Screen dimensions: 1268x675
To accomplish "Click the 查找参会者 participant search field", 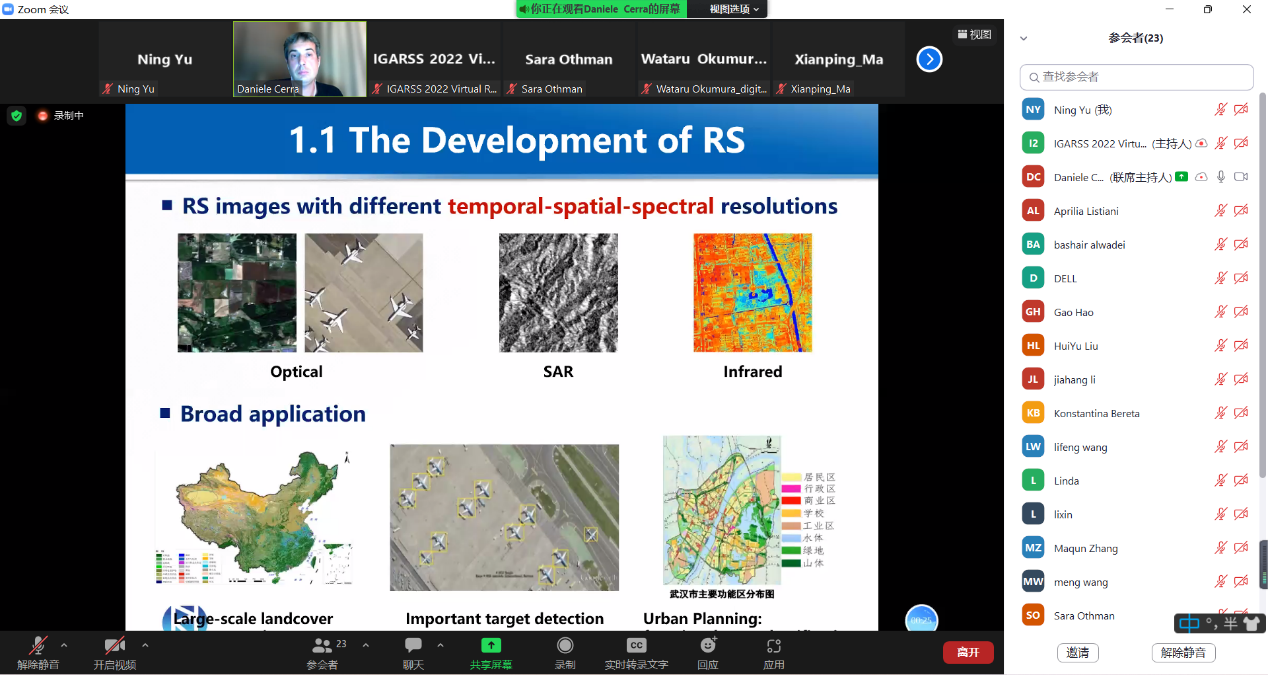I will [1137, 77].
